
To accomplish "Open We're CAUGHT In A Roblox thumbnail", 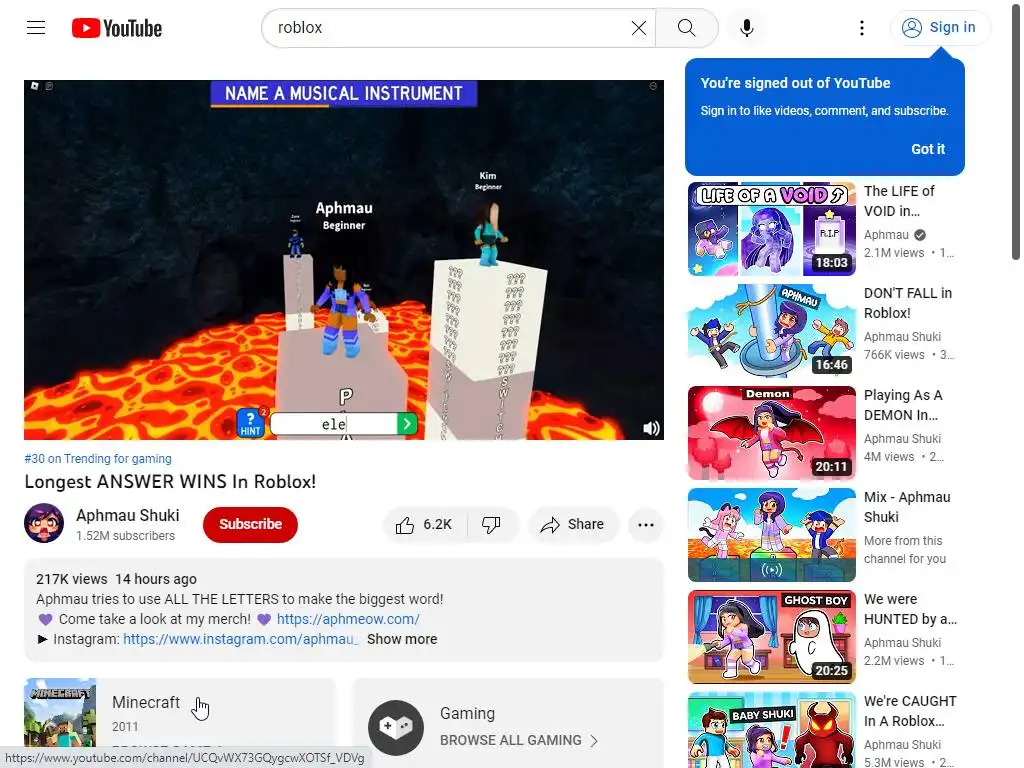I will point(771,730).
